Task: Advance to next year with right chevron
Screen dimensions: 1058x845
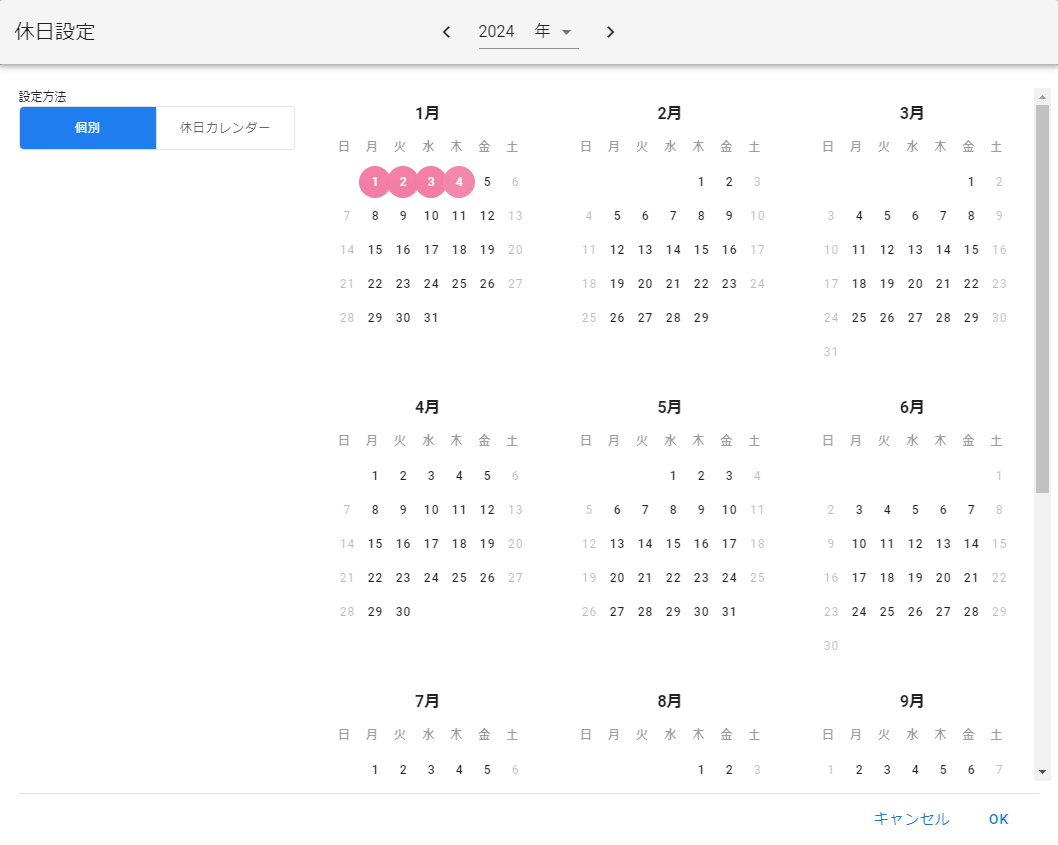Action: pyautogui.click(x=610, y=32)
